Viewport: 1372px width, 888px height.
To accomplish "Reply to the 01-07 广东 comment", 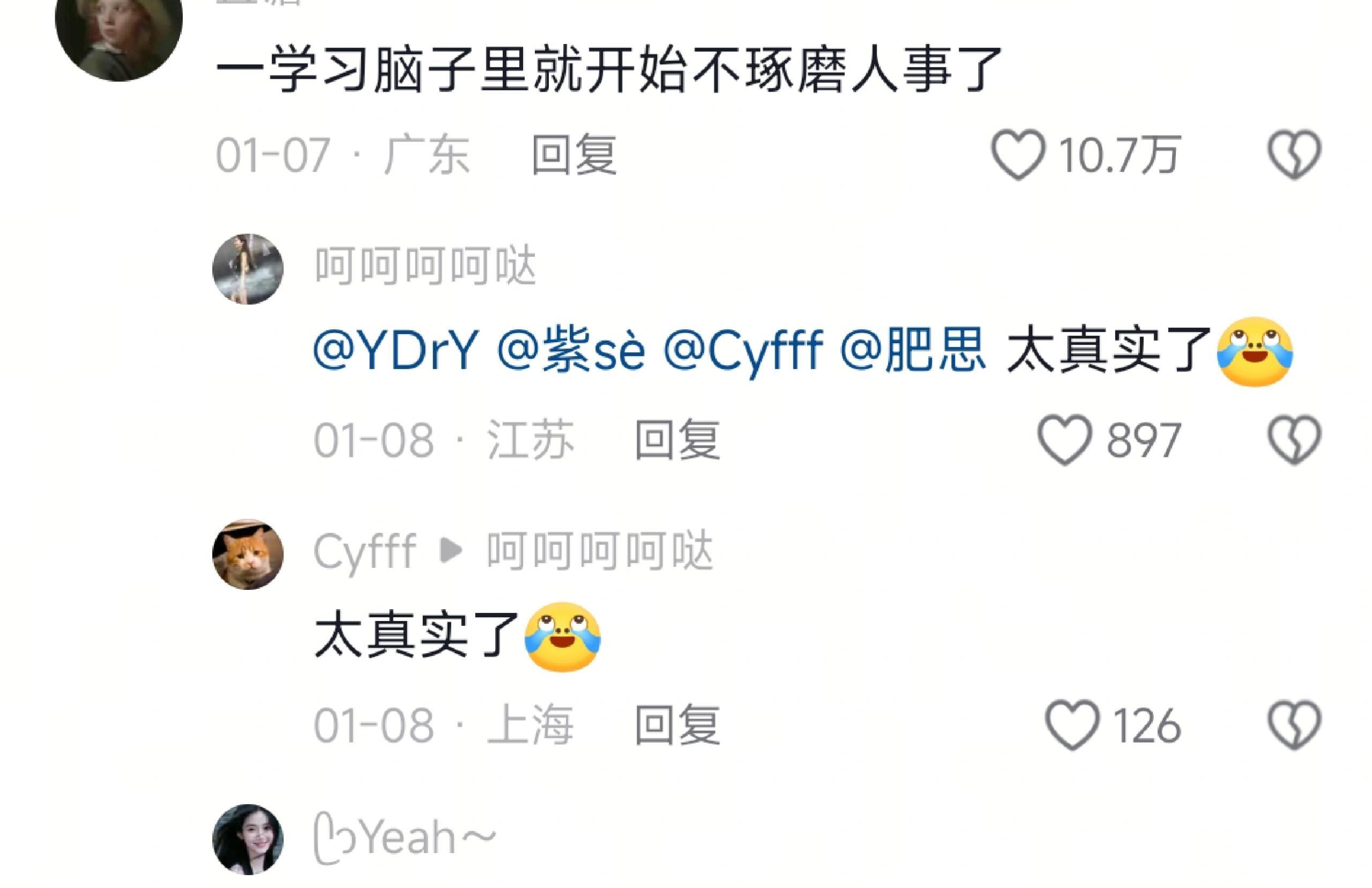I will click(574, 154).
